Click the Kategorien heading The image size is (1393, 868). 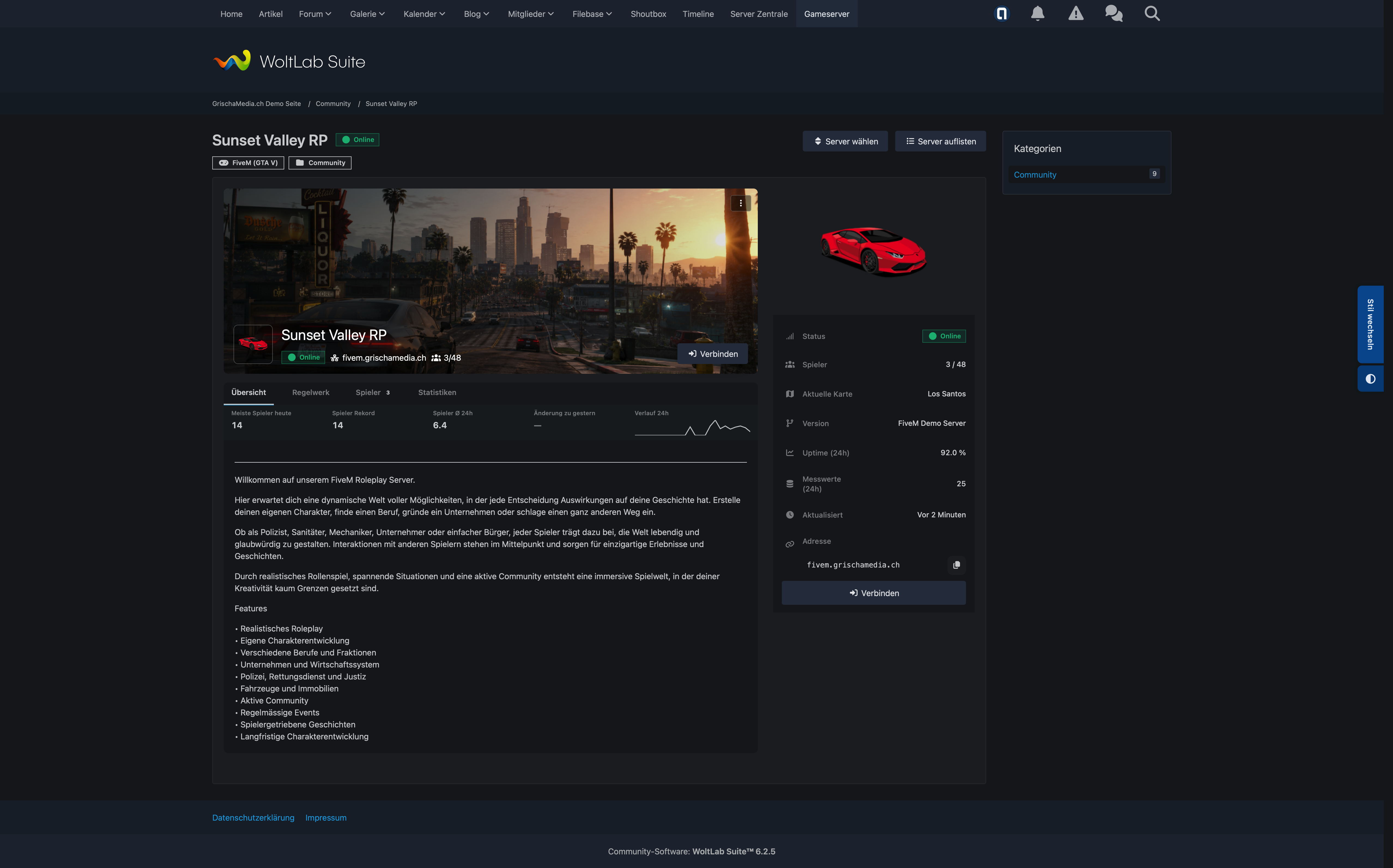pos(1038,149)
